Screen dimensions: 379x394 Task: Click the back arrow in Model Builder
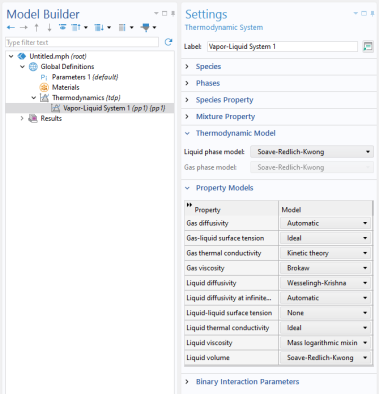(11, 27)
